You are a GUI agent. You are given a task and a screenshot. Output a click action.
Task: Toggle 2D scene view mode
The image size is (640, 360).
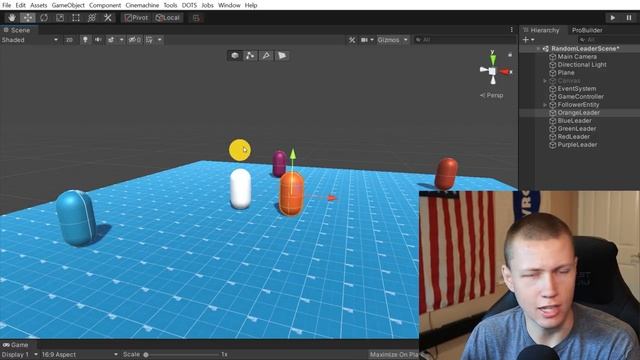[69, 40]
